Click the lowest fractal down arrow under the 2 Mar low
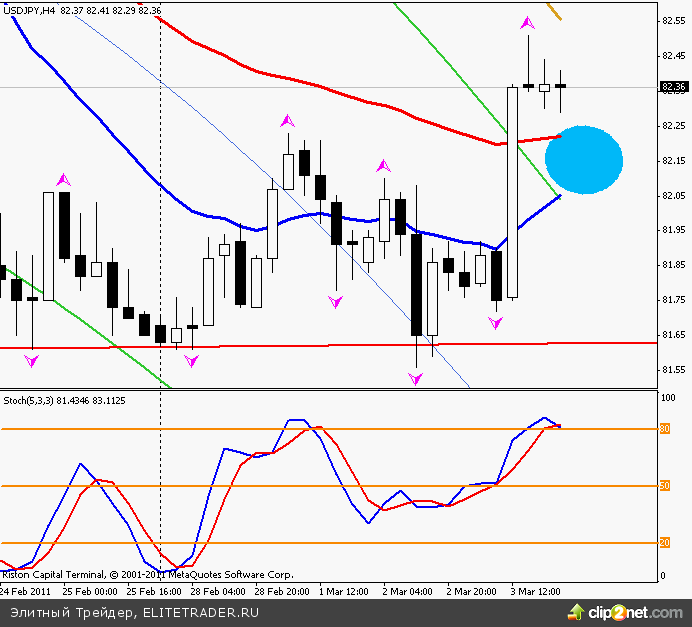Screen dimensions: 692x627 point(416,378)
